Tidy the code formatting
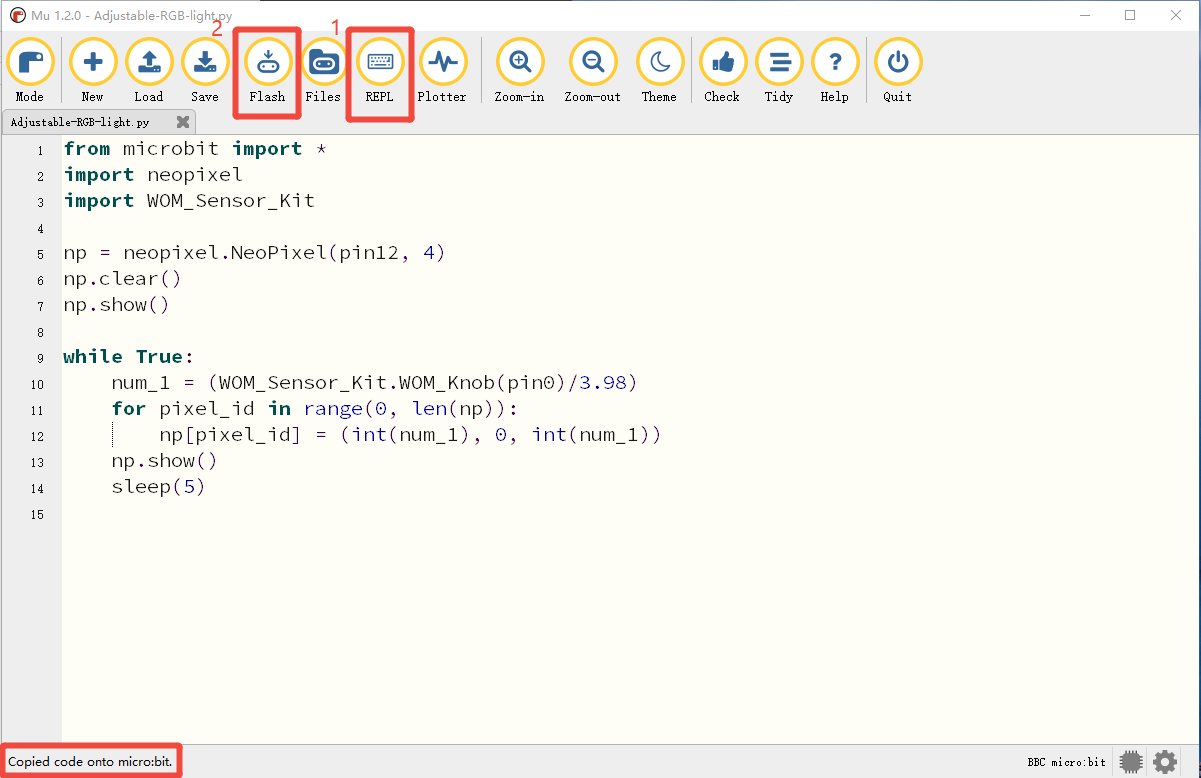Image resolution: width=1201 pixels, height=778 pixels. (x=779, y=70)
